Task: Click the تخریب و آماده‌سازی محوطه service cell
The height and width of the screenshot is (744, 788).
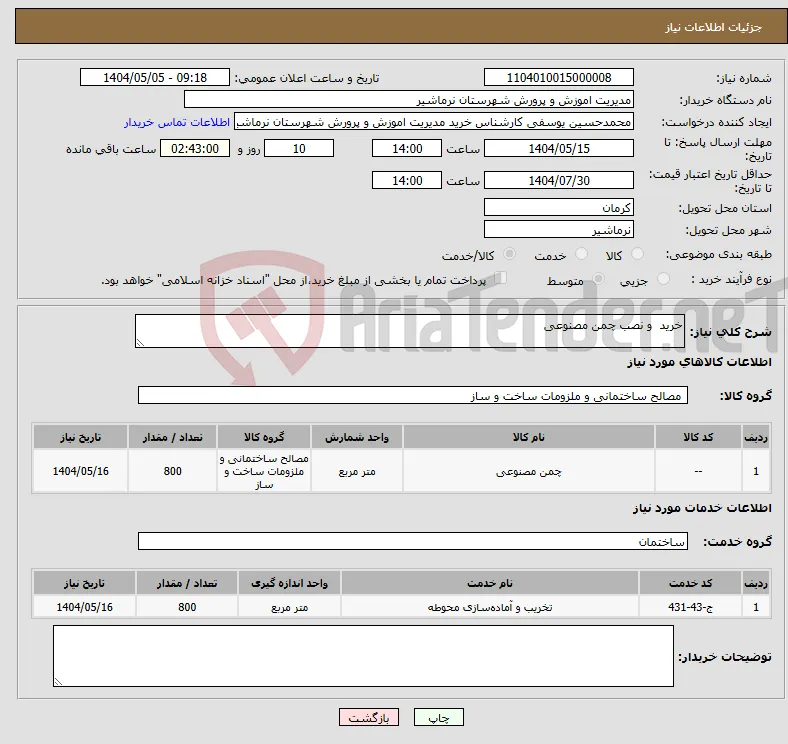Action: 490,607
